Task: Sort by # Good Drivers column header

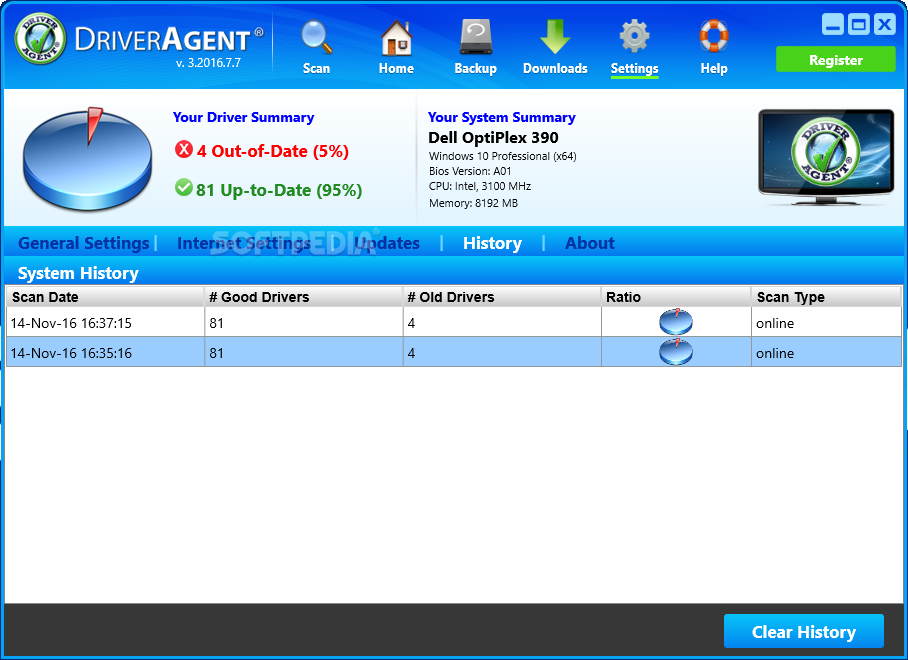Action: pyautogui.click(x=303, y=297)
